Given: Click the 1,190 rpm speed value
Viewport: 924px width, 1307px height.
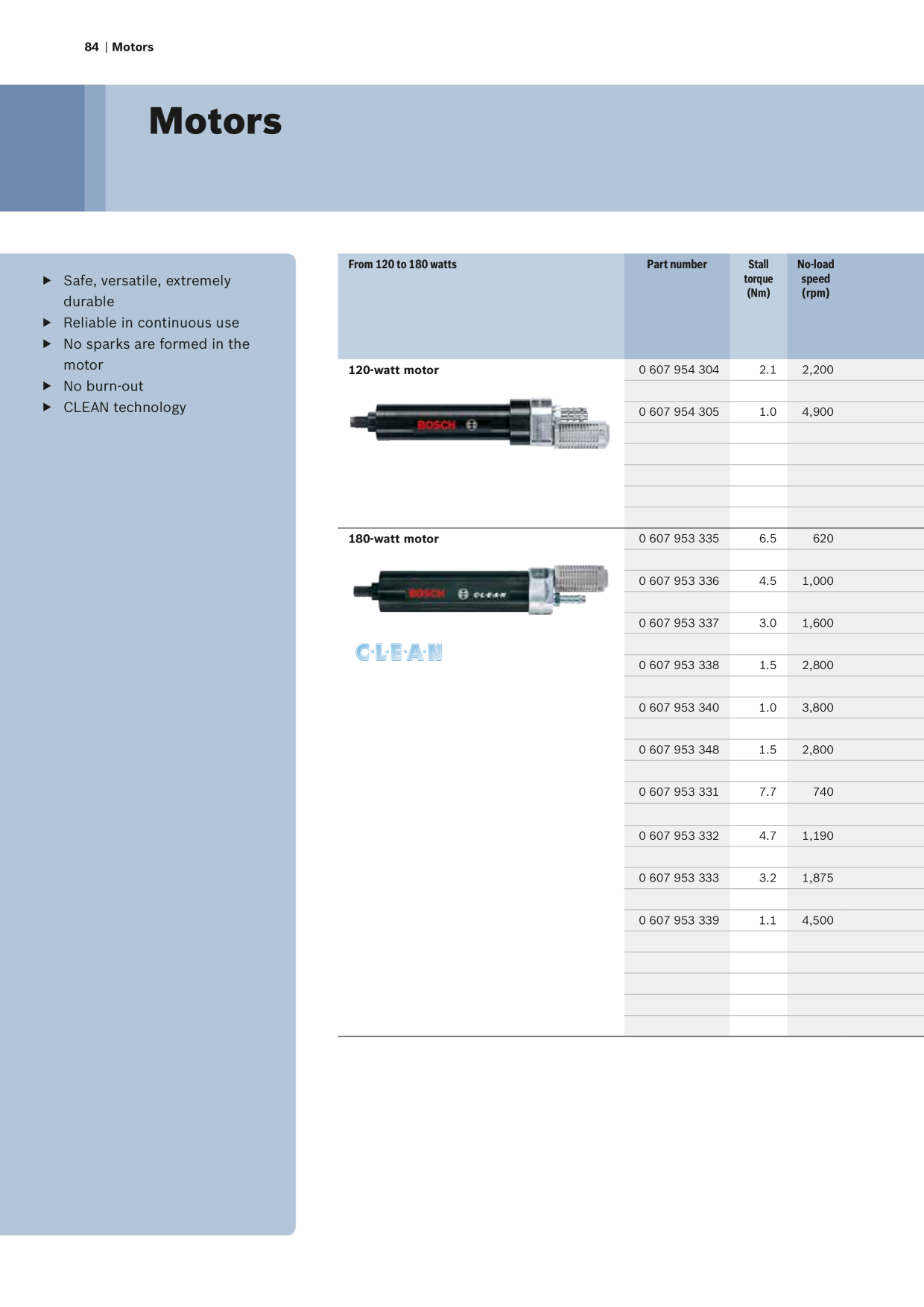Looking at the screenshot, I should (x=817, y=836).
